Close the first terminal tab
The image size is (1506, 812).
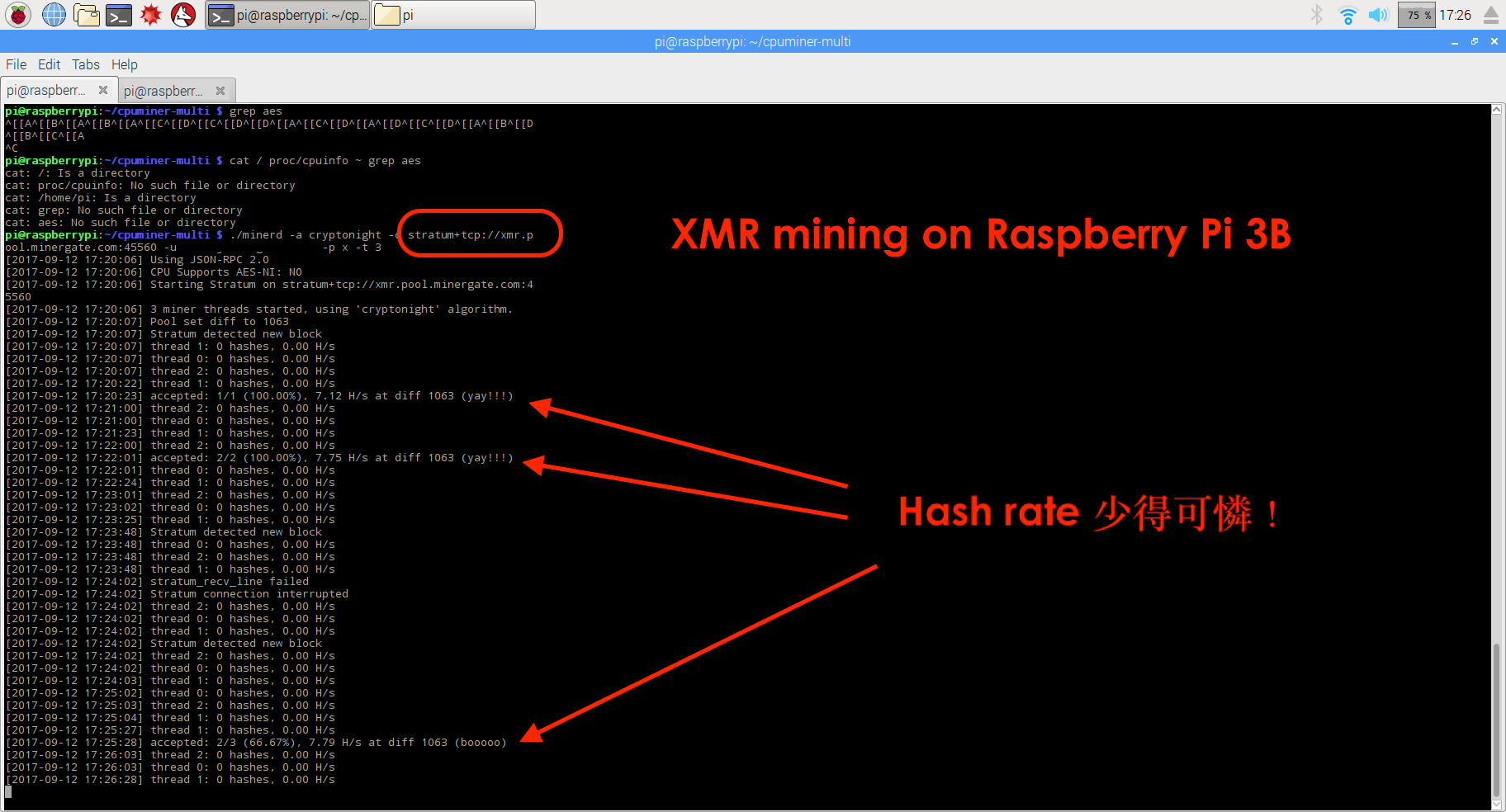[x=103, y=90]
